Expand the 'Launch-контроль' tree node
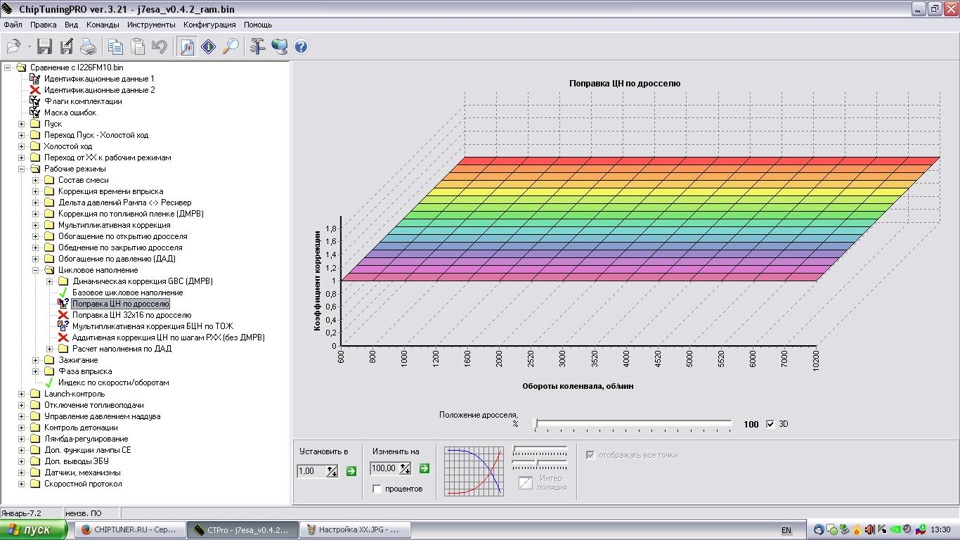 coord(22,394)
